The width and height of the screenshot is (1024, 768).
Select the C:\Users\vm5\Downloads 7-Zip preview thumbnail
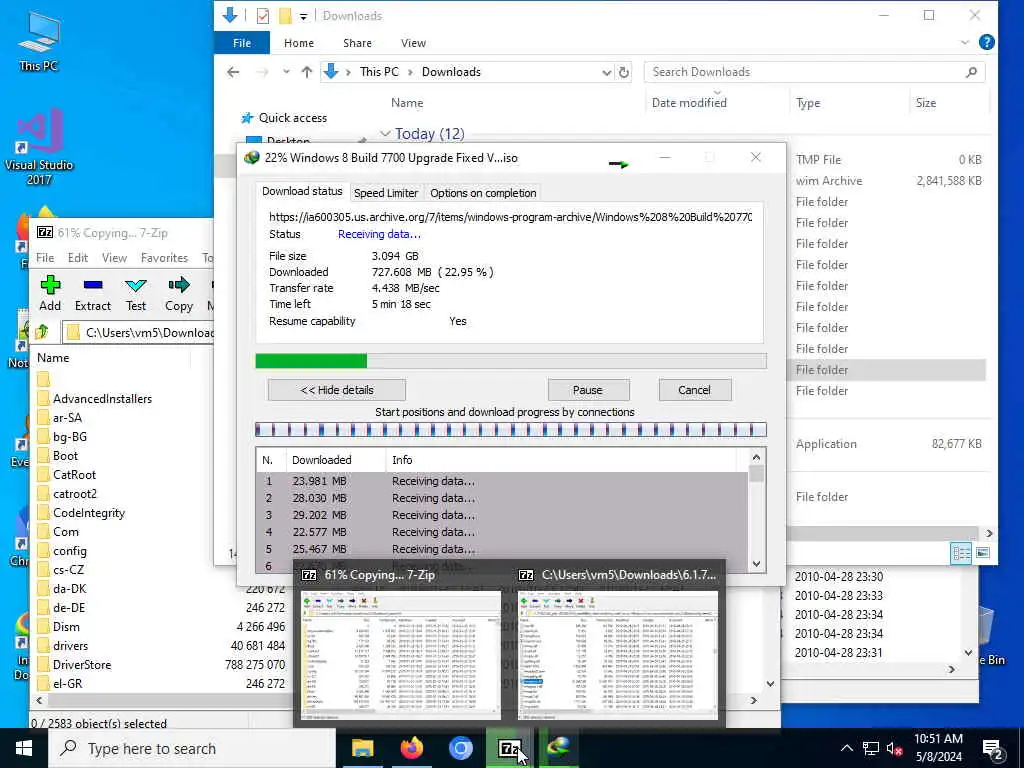[618, 643]
